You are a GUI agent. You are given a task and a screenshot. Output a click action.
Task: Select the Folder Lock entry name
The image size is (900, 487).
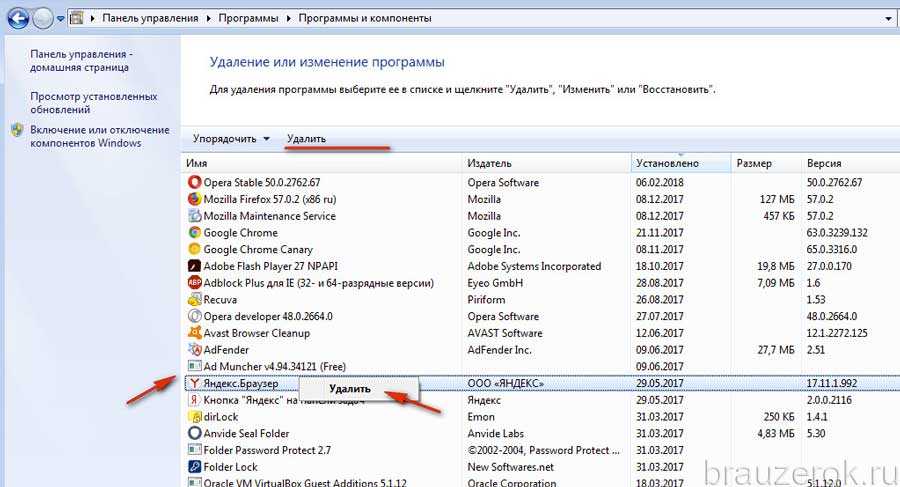coord(230,467)
